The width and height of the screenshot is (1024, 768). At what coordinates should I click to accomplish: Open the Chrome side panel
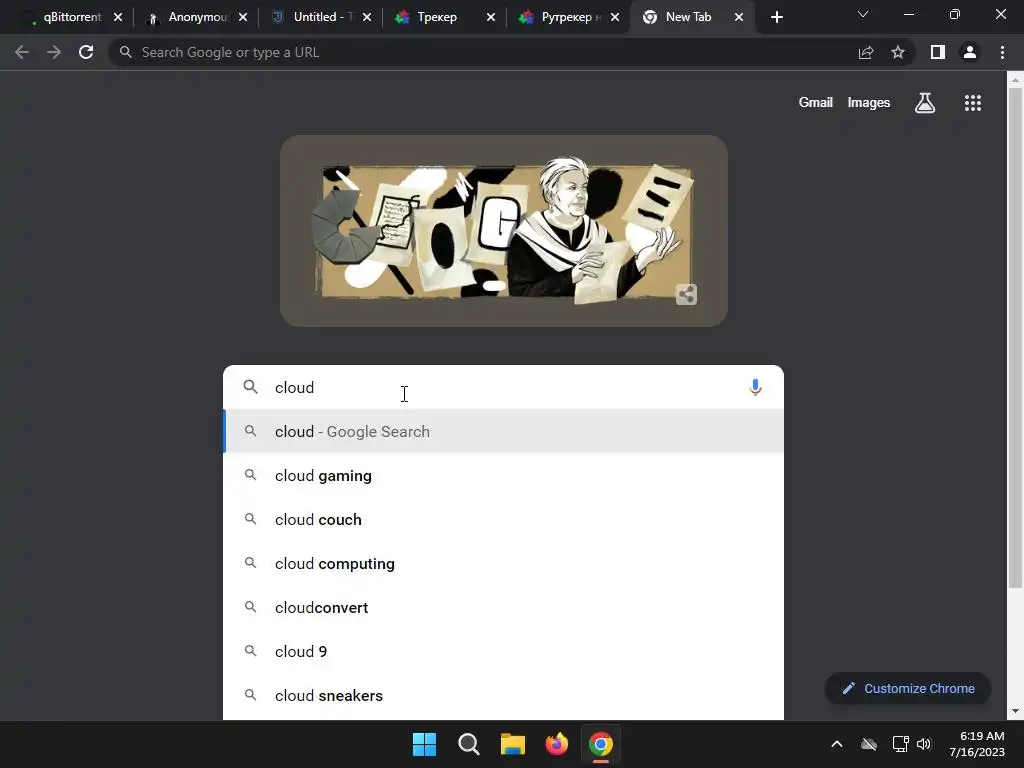938,52
